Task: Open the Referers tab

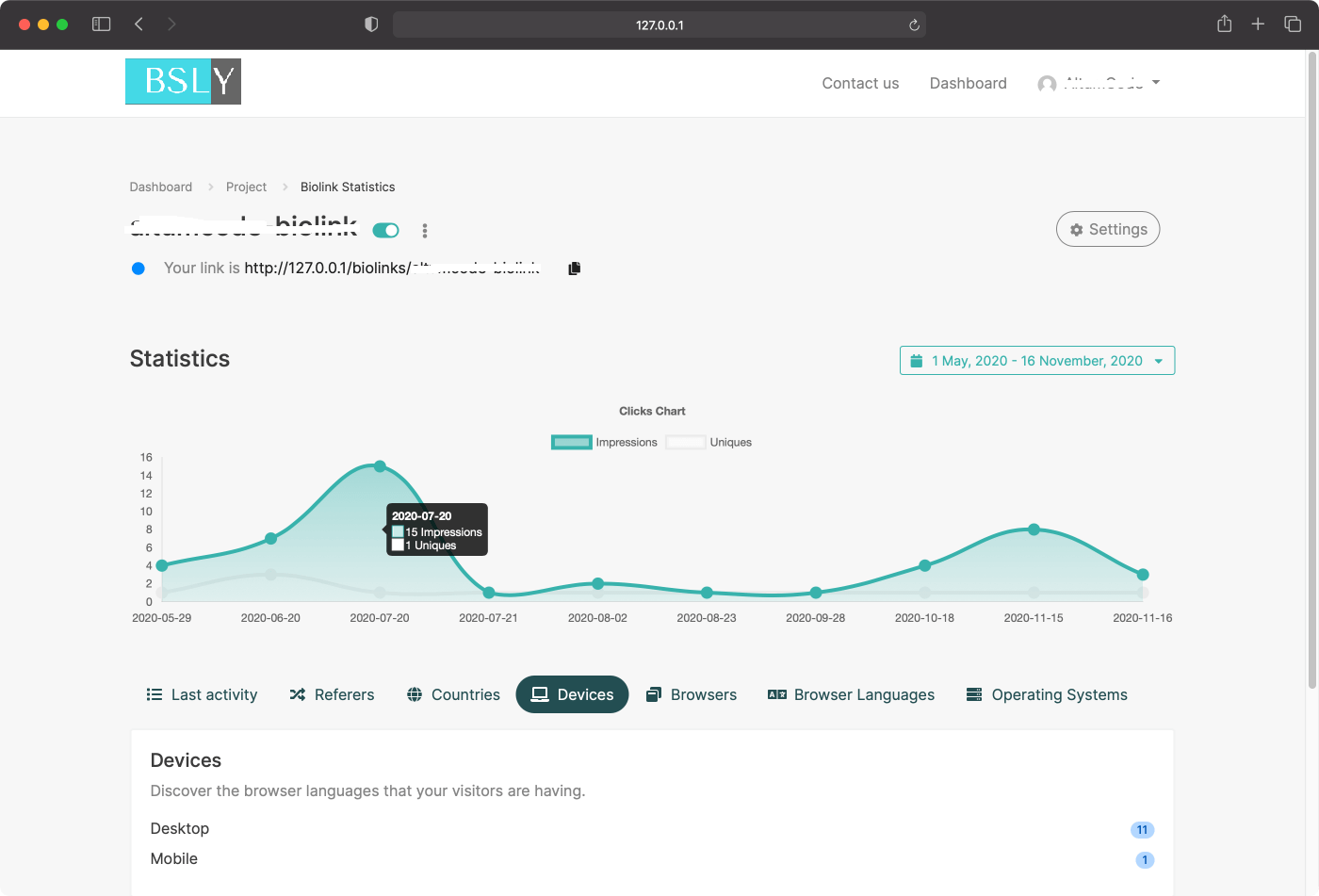Action: pos(332,694)
